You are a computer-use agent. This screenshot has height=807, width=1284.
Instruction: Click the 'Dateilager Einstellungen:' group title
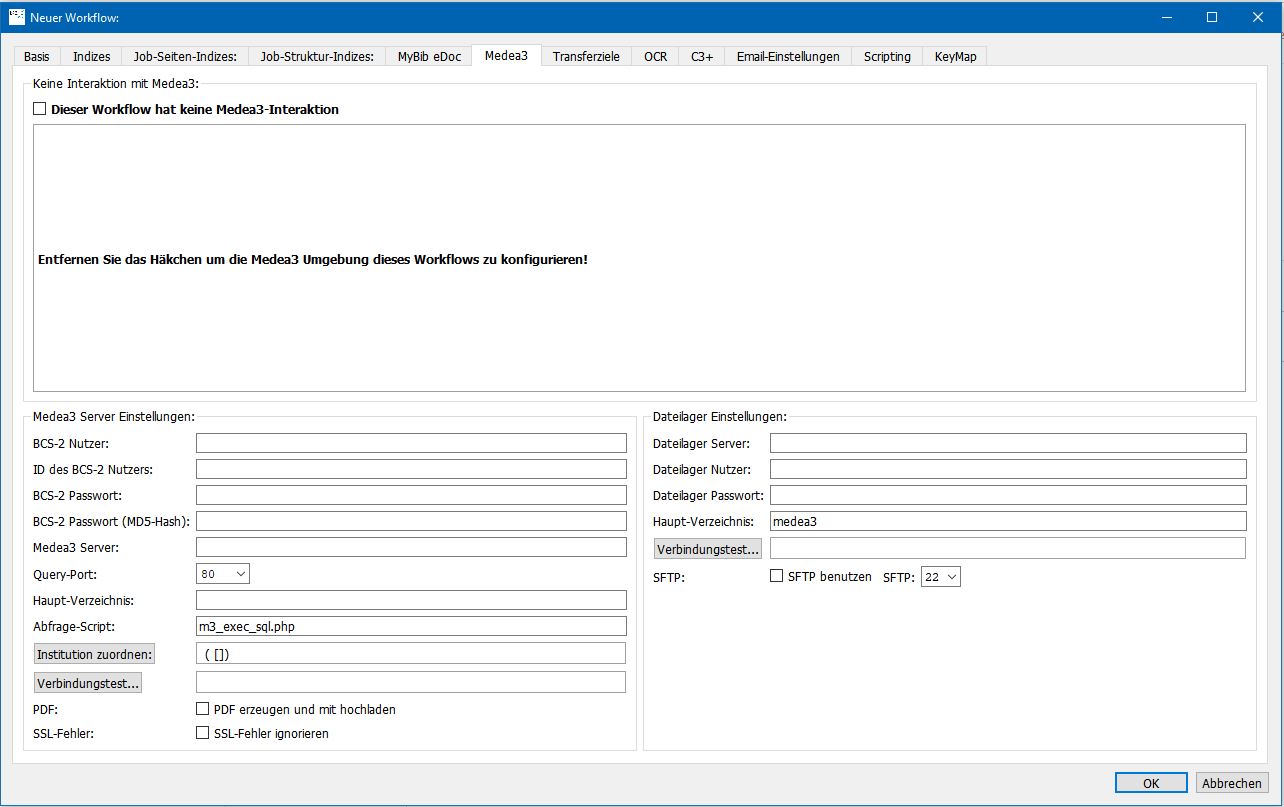[x=719, y=416]
